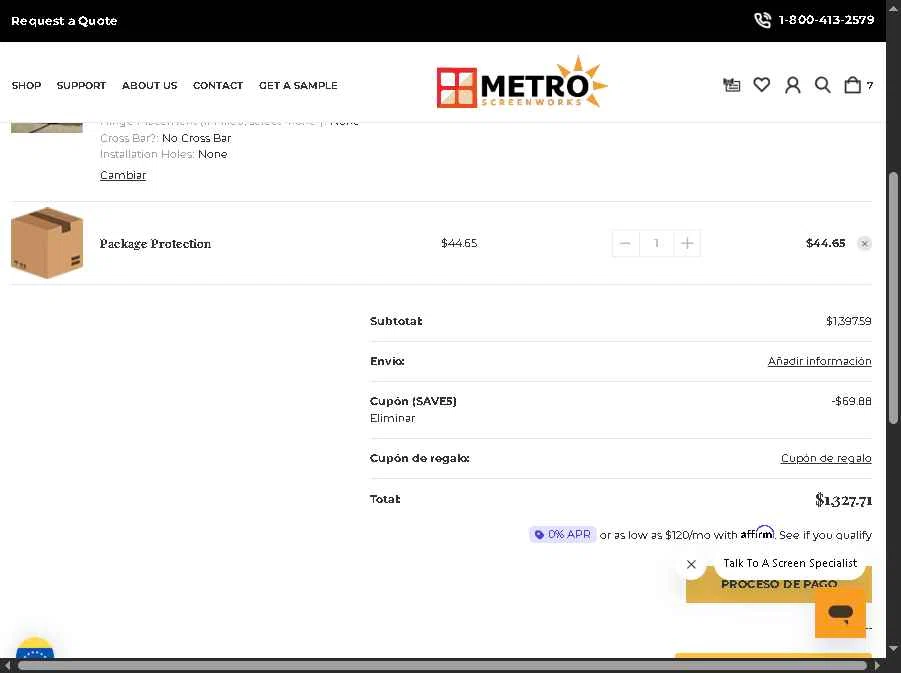901x673 pixels.
Task: Call the 1-800-413-2579 phone number
Action: 826,20
